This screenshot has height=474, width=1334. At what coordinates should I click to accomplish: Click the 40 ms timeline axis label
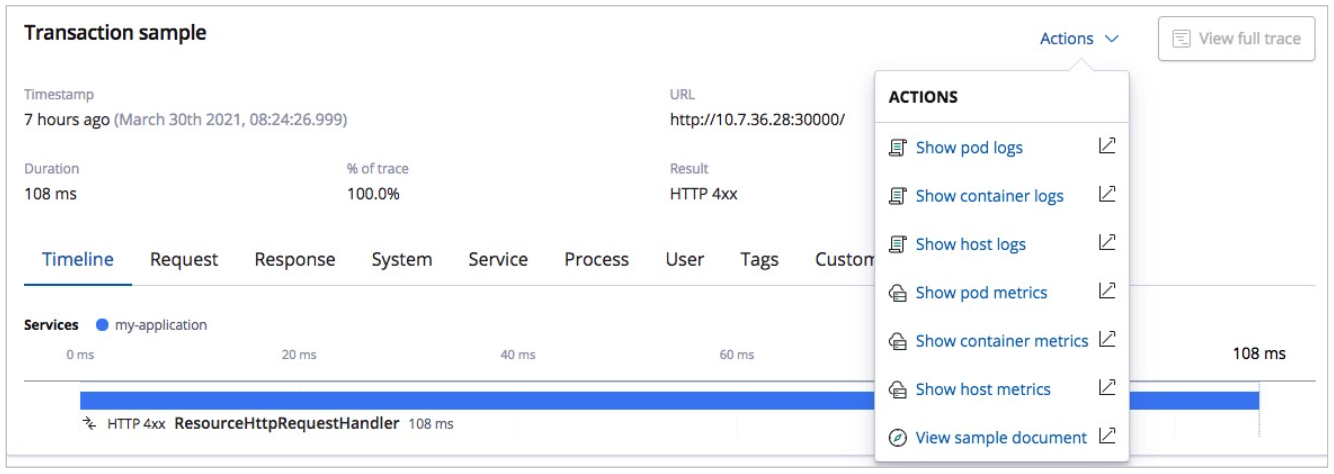click(x=518, y=355)
